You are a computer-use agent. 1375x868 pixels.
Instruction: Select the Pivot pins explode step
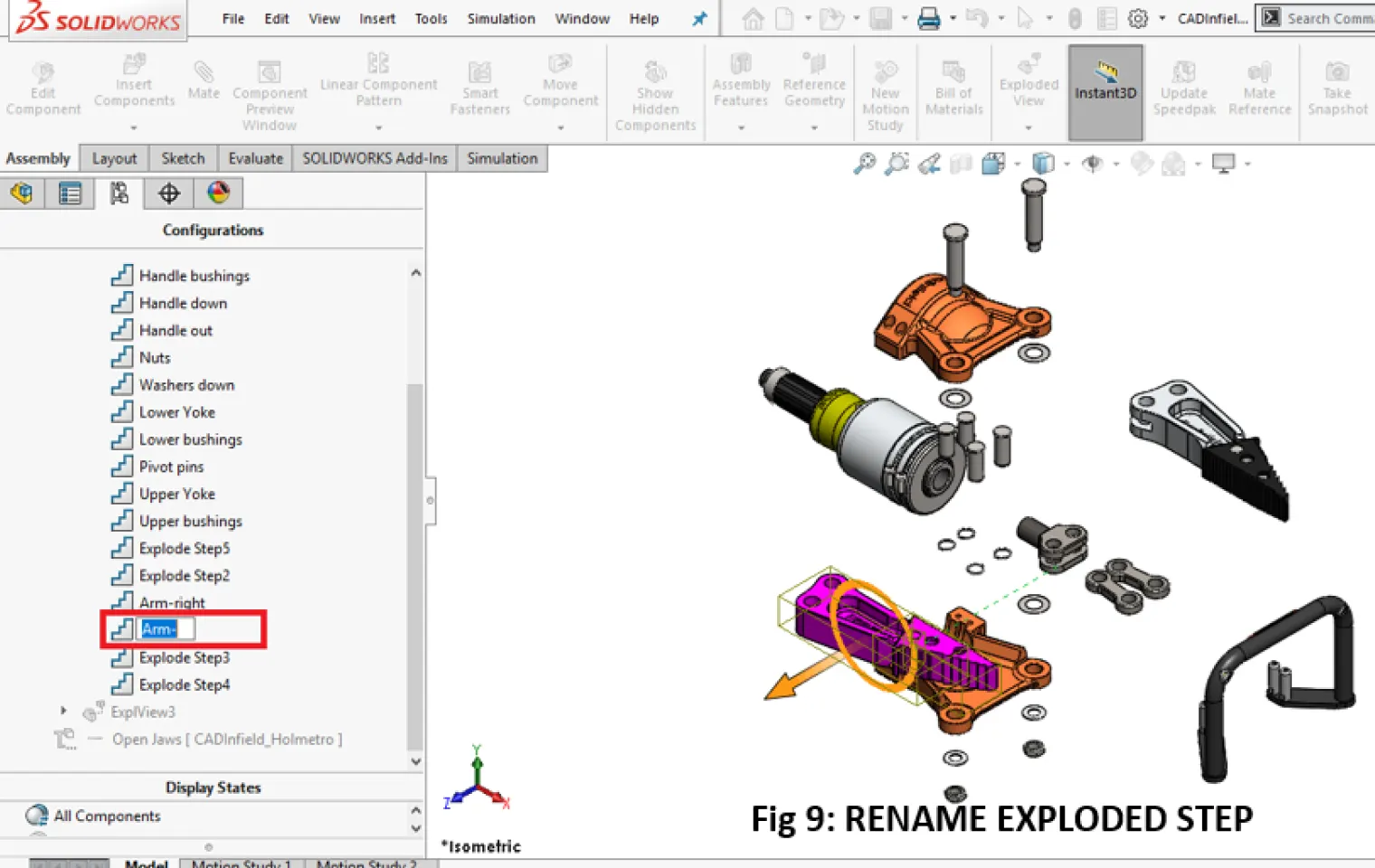coord(171,467)
